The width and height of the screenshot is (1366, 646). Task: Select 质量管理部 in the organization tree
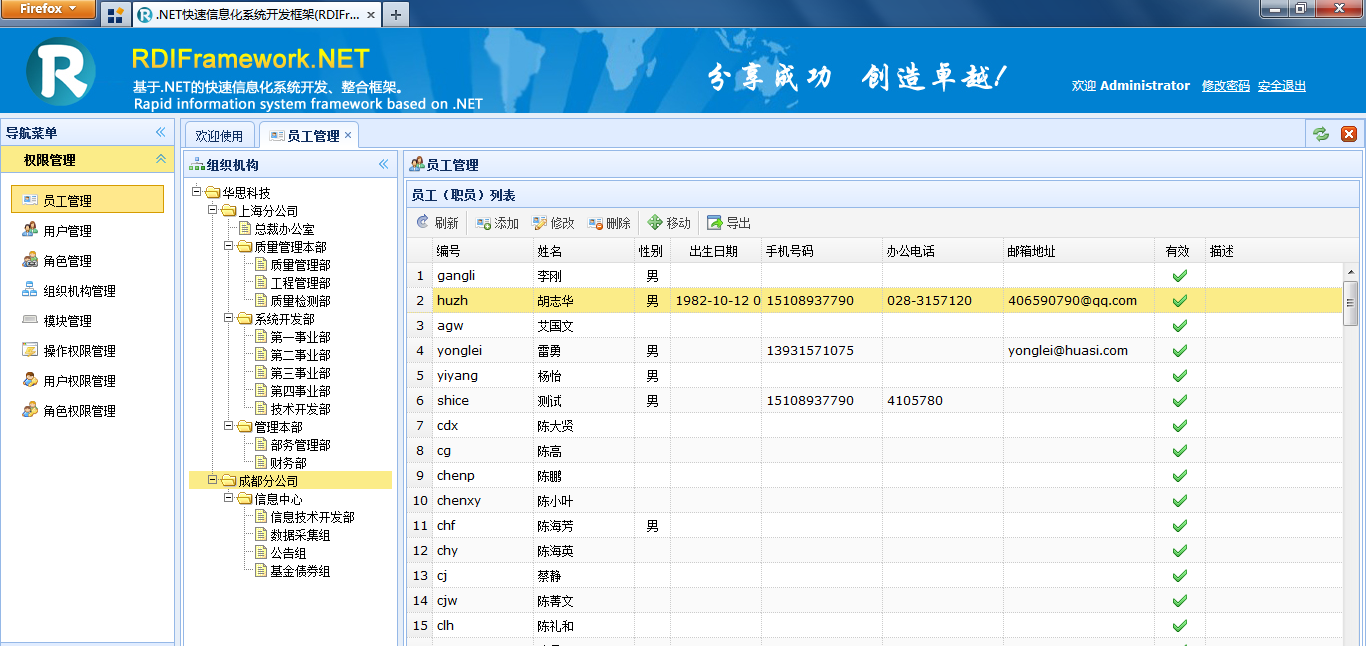pos(300,265)
